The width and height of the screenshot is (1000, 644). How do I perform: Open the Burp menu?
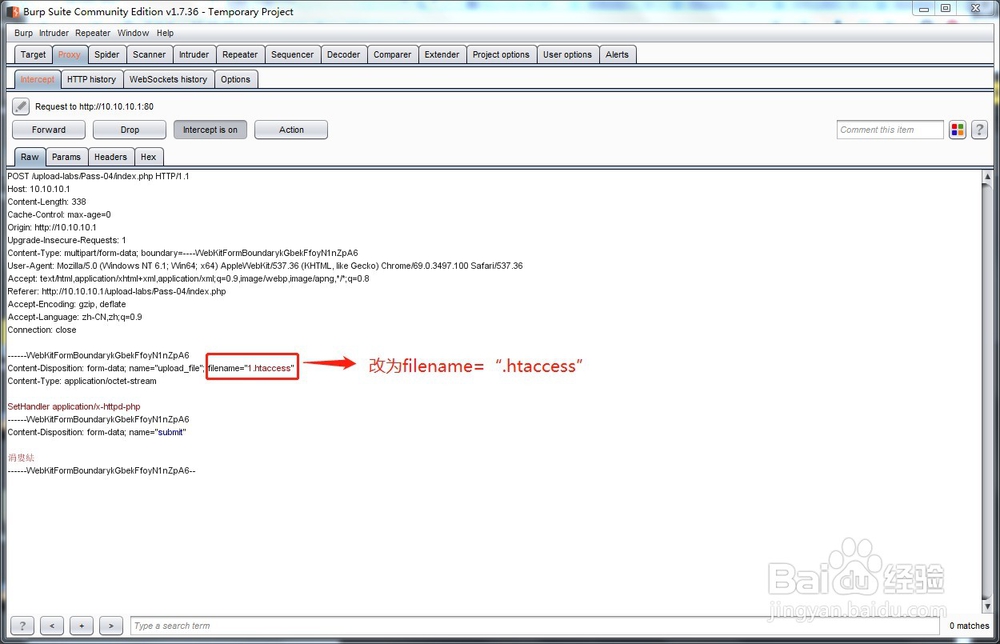(x=24, y=33)
